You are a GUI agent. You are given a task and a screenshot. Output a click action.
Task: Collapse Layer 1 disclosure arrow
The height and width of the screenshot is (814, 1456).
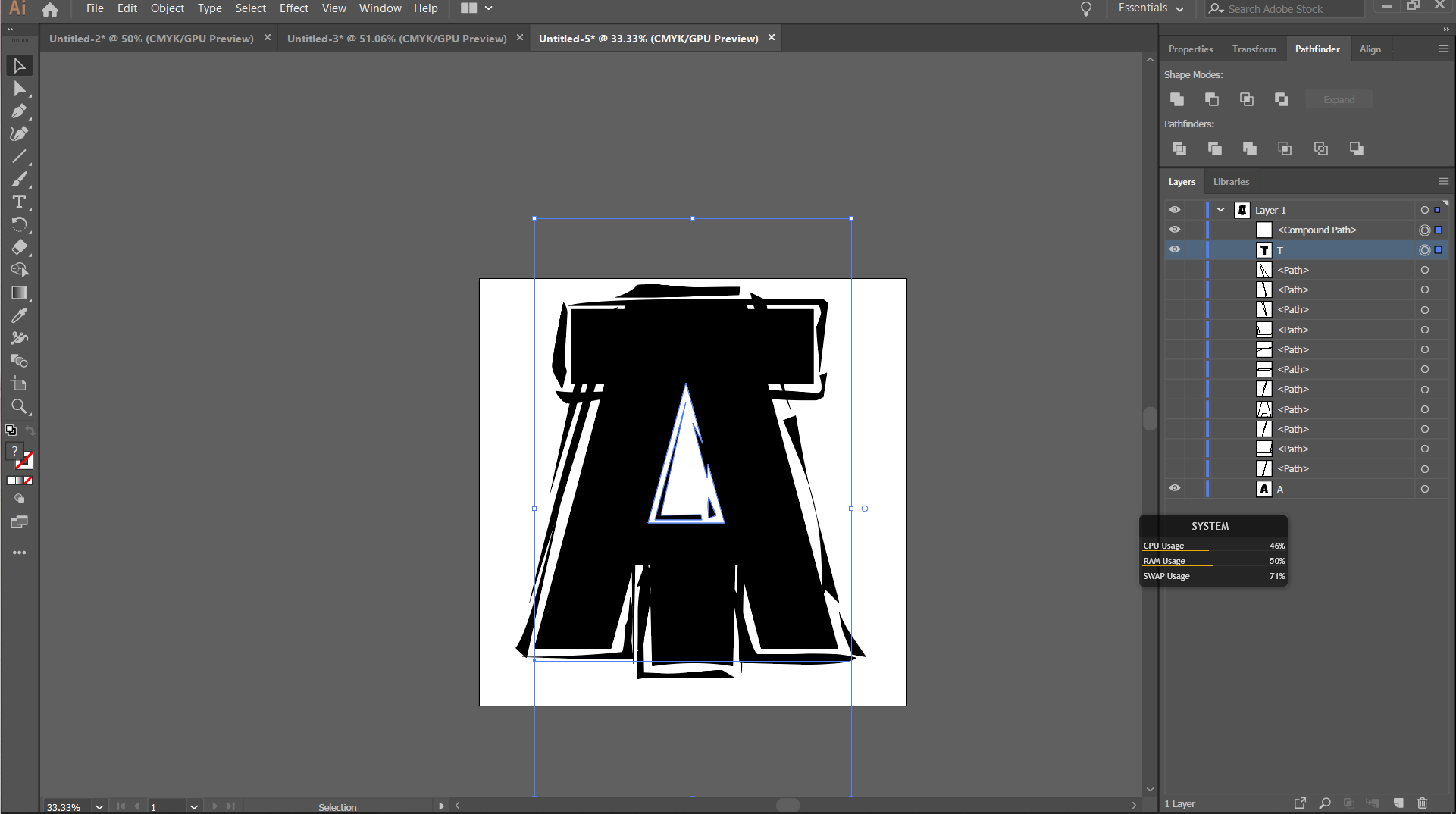coord(1220,210)
